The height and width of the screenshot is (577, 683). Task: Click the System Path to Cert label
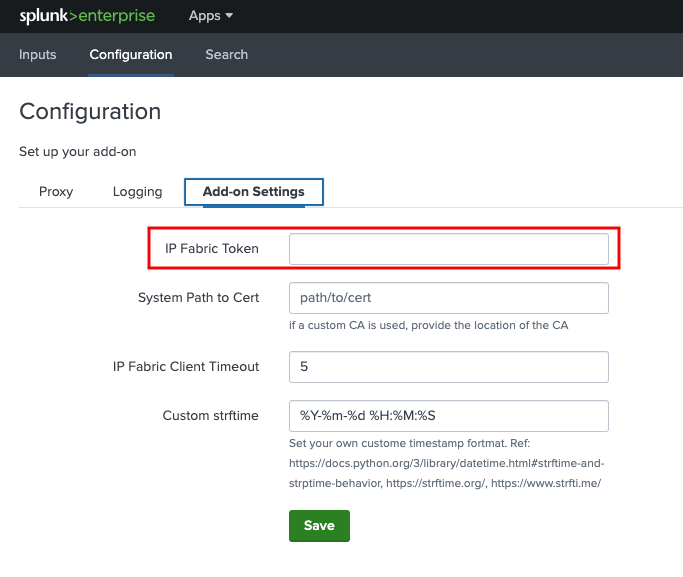(198, 298)
